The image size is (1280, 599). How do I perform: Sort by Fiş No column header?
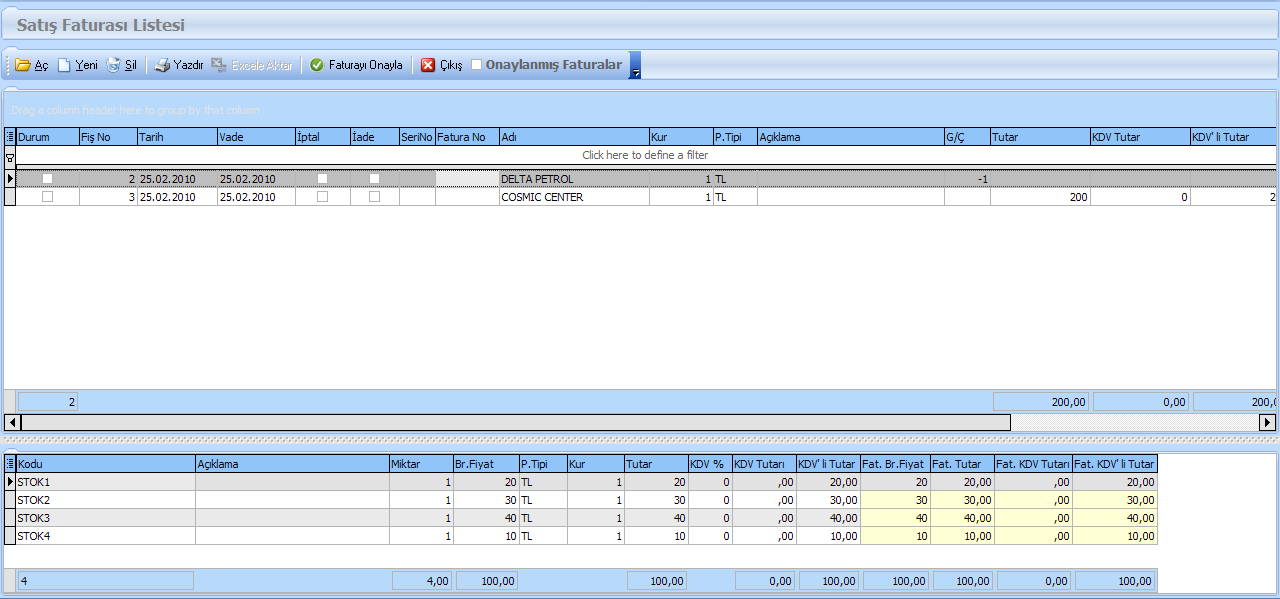coord(108,137)
